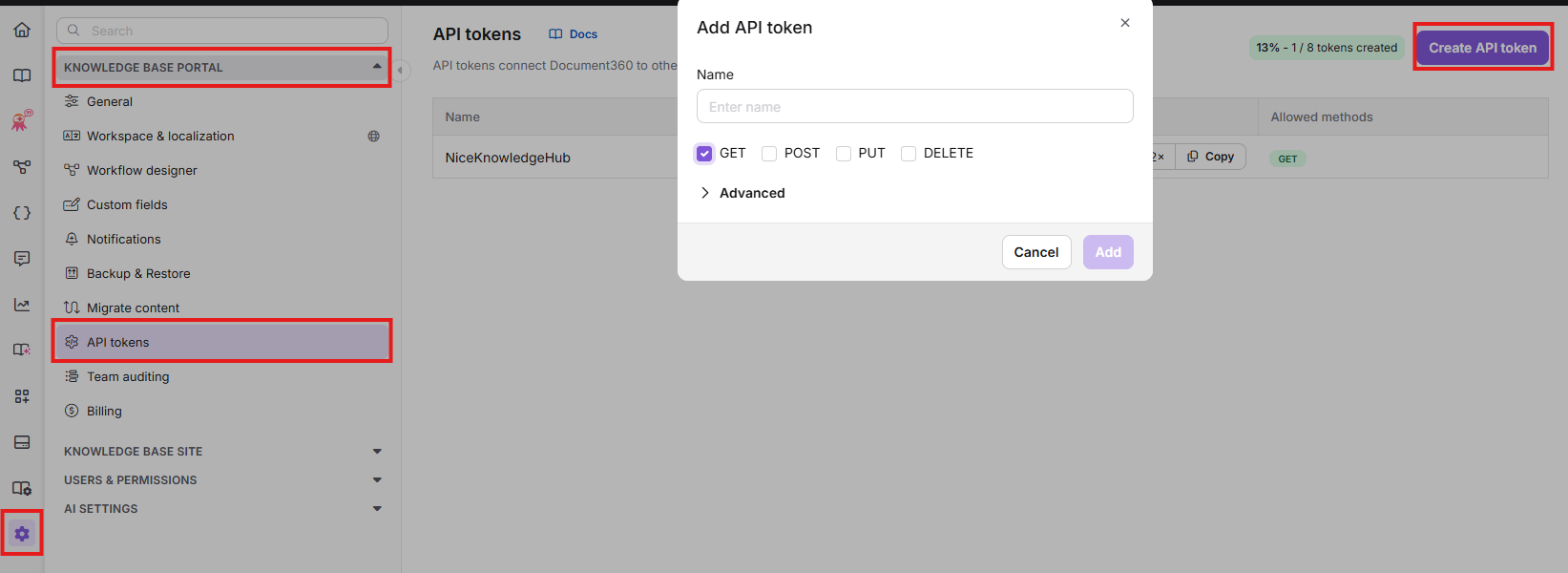Viewport: 1568px width, 573px height.
Task: Expand the Advanced section in the dialog
Action: pyautogui.click(x=742, y=193)
